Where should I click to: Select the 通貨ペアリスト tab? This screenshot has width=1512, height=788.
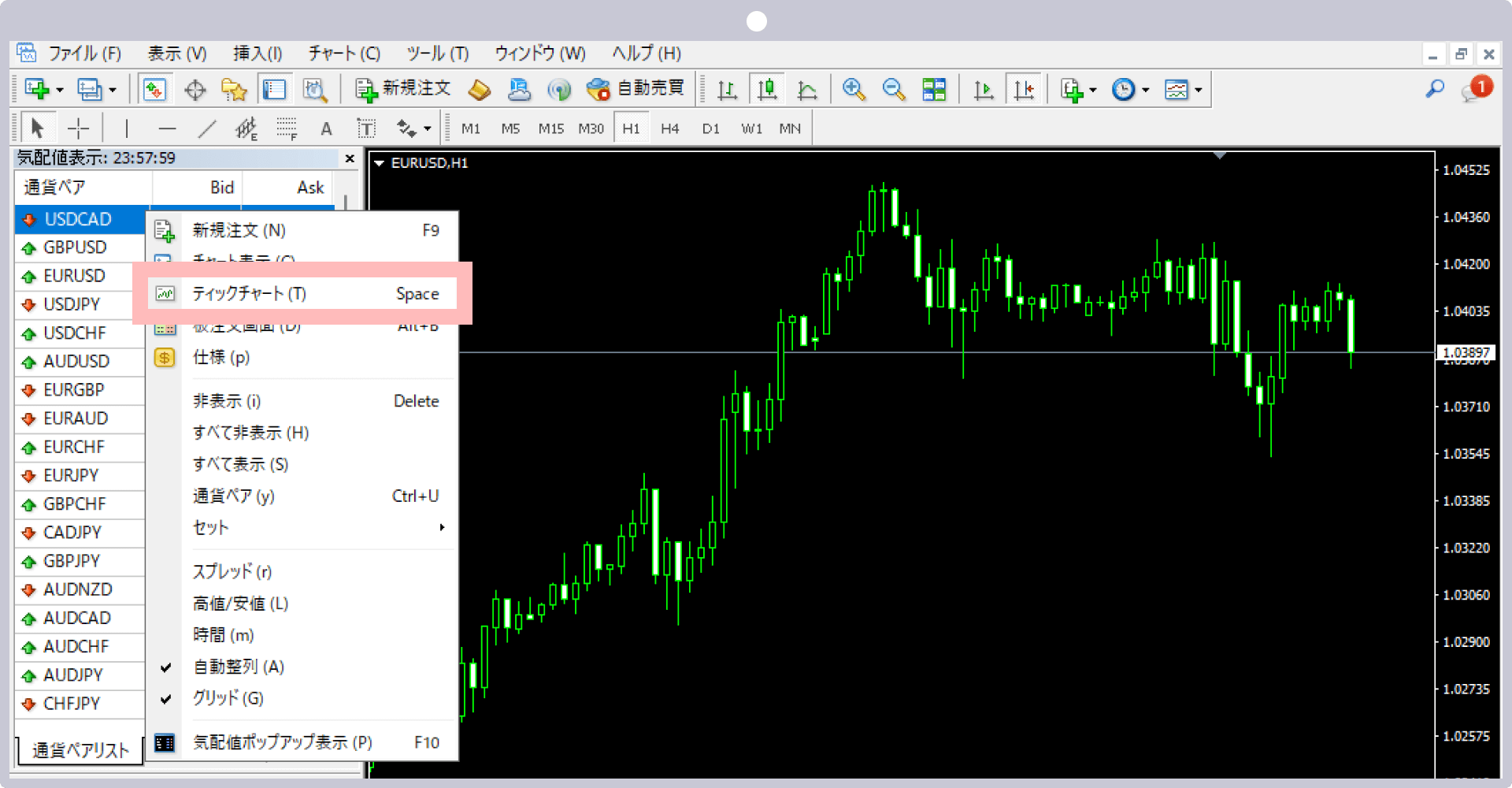[80, 750]
